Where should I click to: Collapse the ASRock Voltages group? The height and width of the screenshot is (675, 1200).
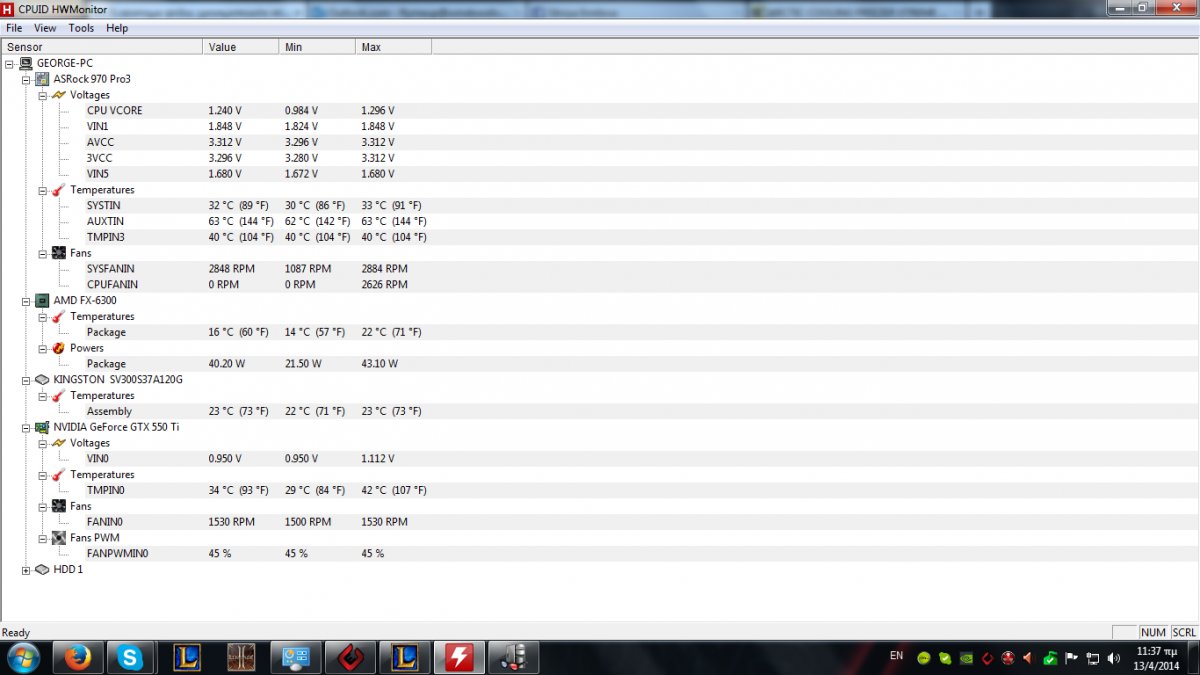43,95
